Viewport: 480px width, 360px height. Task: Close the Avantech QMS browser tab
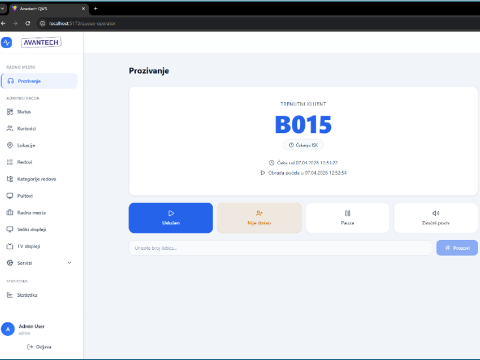pos(83,9)
